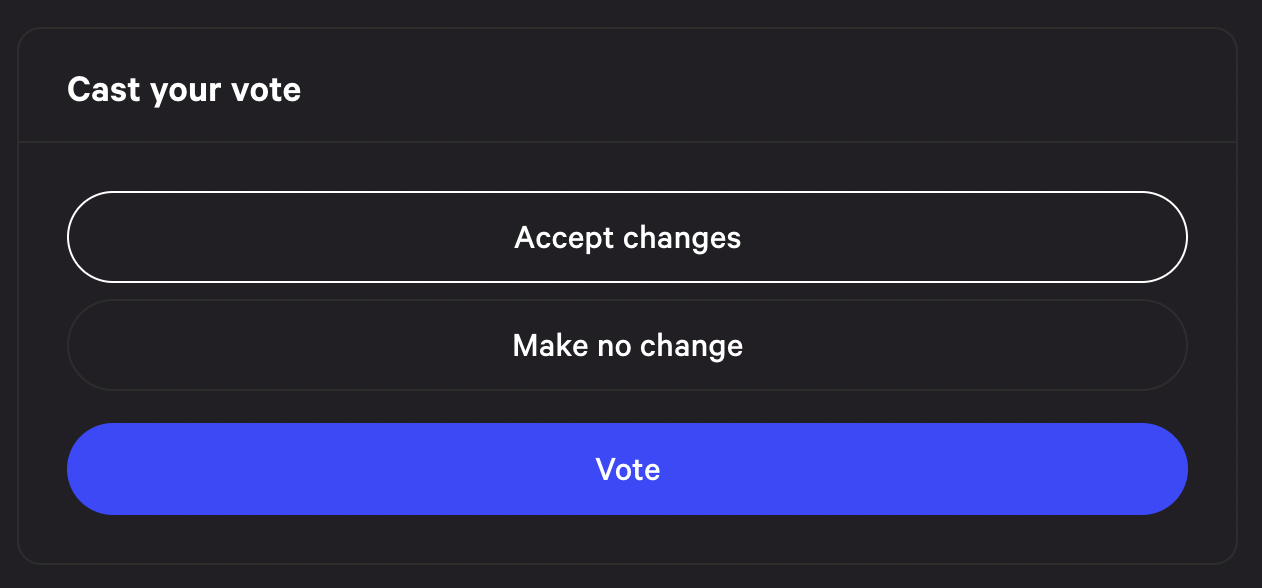Vote in favor by selecting Accept changes
Screen dimensions: 1262x588
pos(627,237)
